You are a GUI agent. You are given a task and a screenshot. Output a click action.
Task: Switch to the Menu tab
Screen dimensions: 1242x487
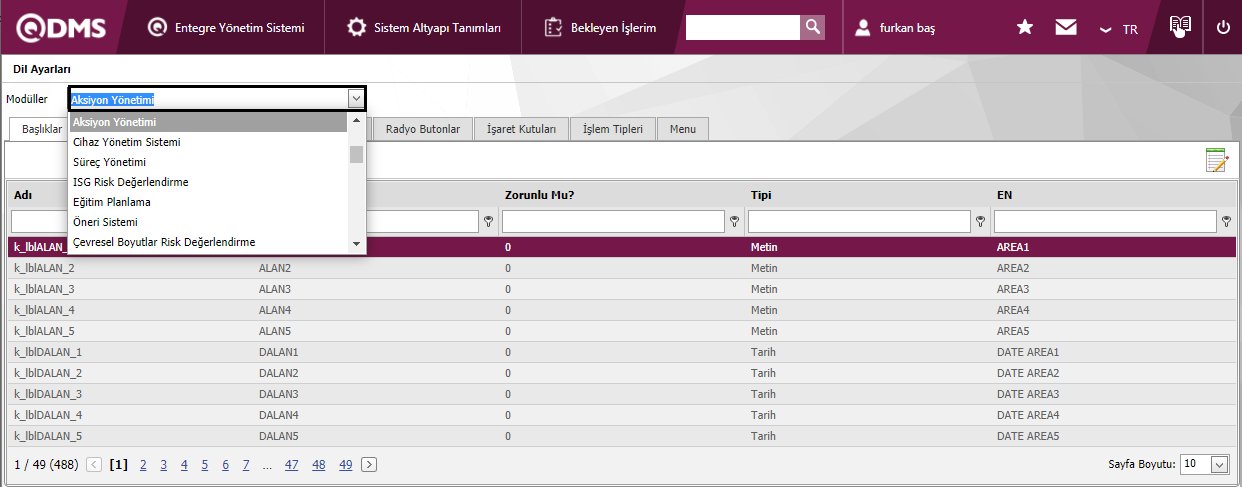coord(683,129)
